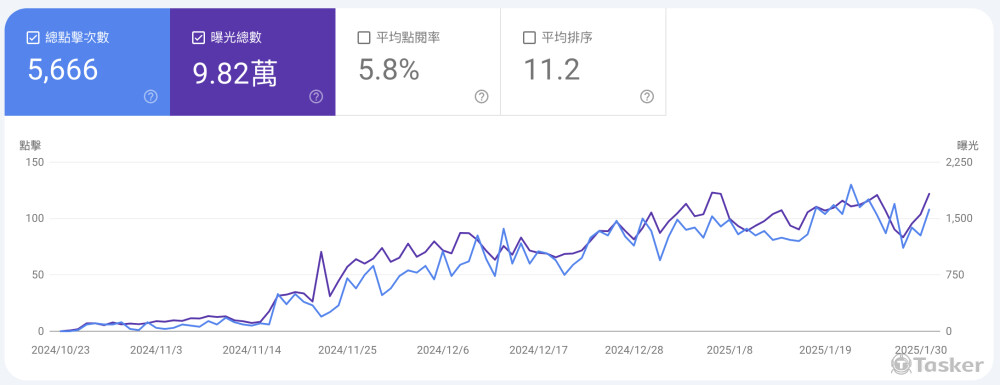The image size is (1000, 385).
Task: Click the 100 clicks axis value
Action: pyautogui.click(x=35, y=218)
